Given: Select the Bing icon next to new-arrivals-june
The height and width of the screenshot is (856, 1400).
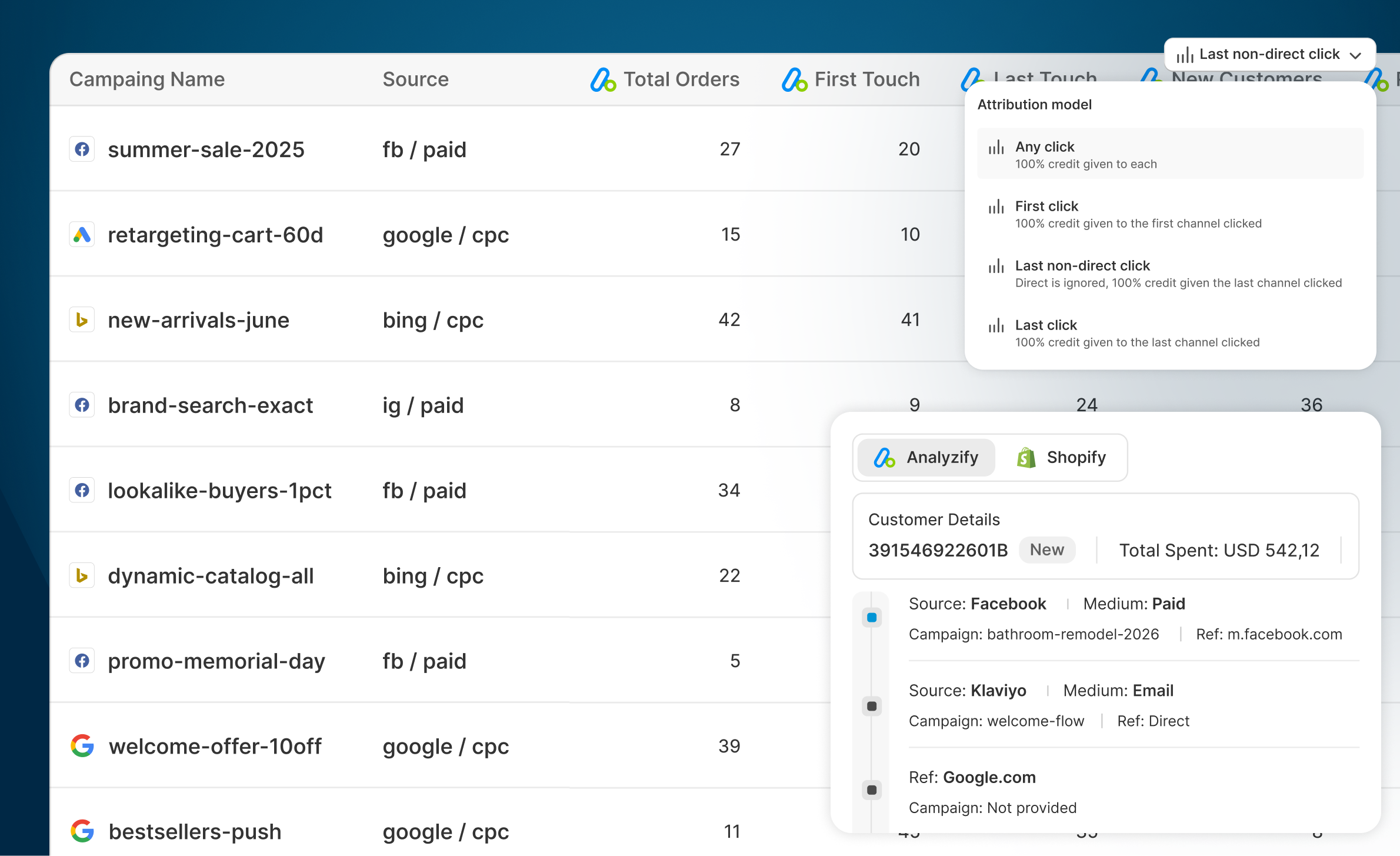Looking at the screenshot, I should (82, 319).
